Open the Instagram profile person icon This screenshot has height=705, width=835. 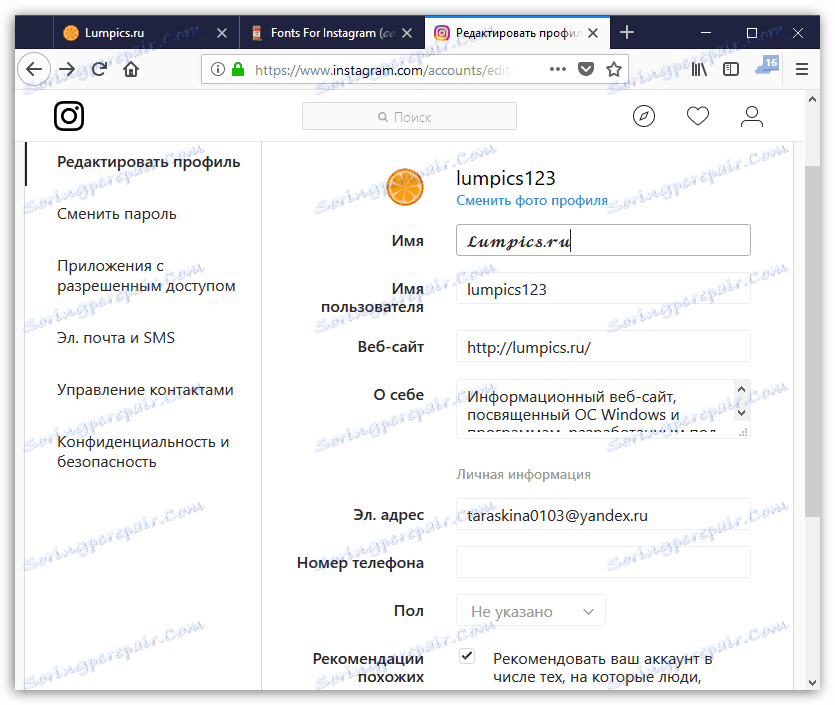pos(752,116)
